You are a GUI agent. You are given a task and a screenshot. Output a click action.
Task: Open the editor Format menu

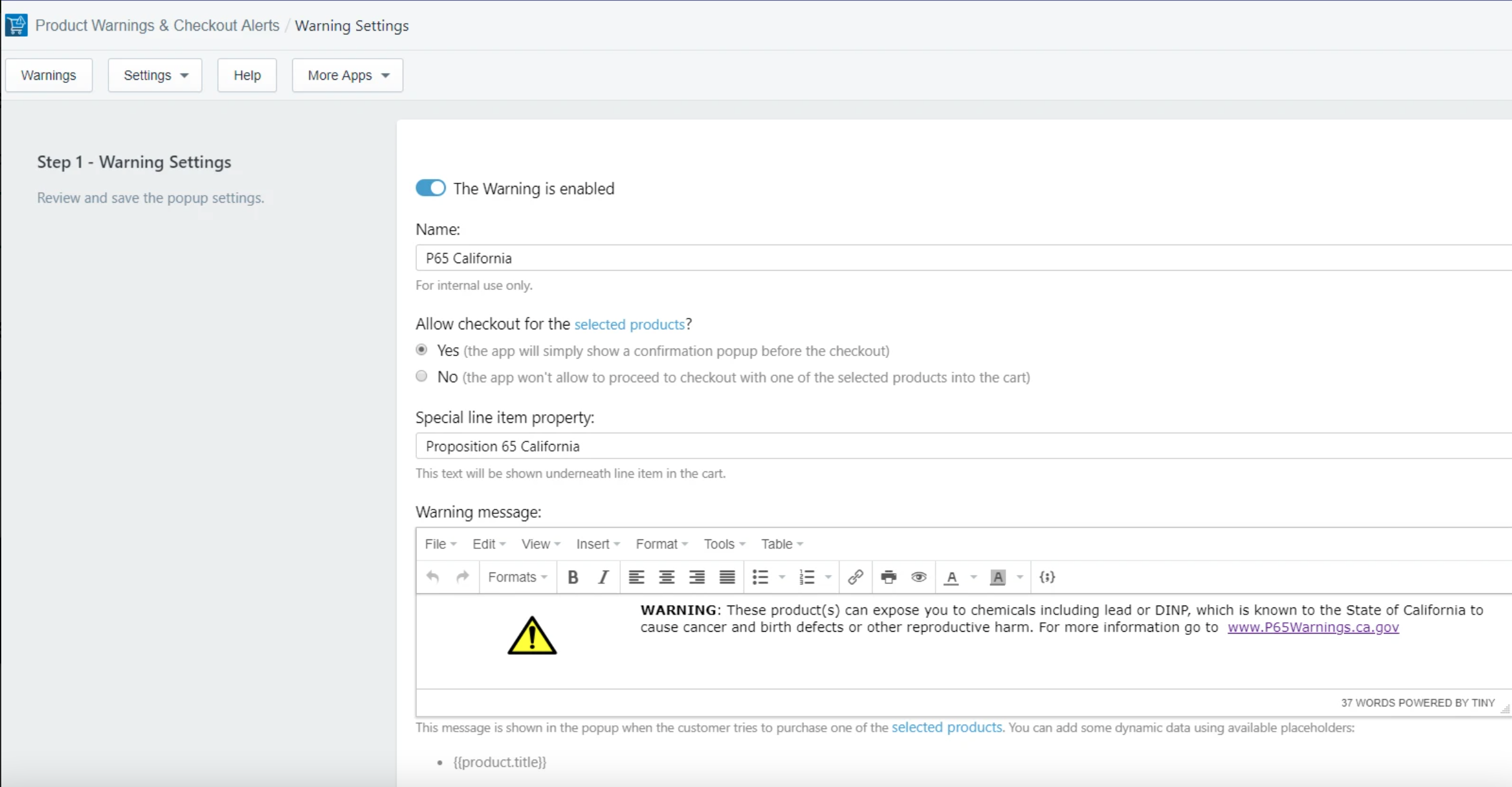(661, 544)
